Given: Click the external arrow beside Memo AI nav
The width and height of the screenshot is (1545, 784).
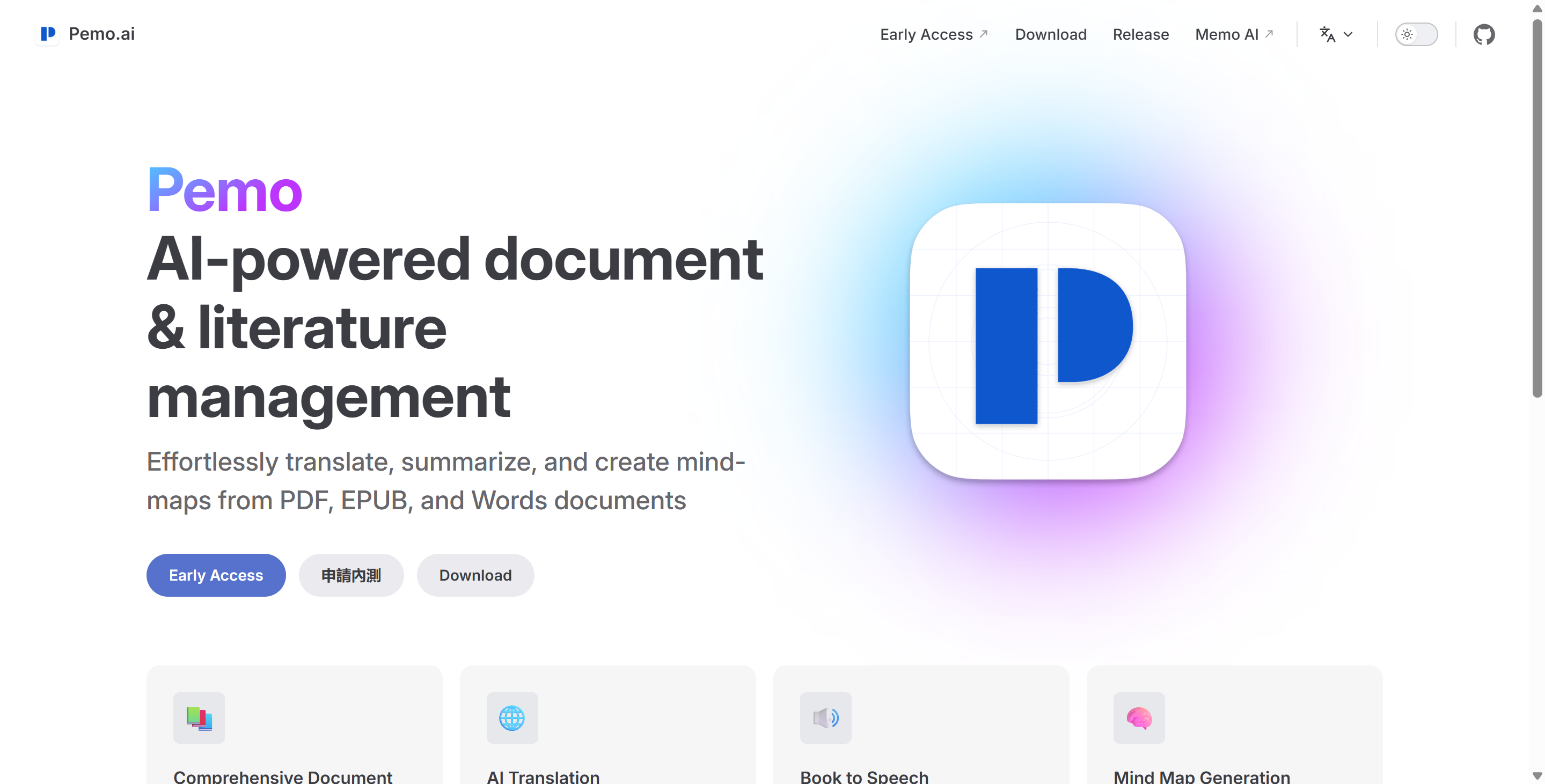Looking at the screenshot, I should pos(1269,34).
